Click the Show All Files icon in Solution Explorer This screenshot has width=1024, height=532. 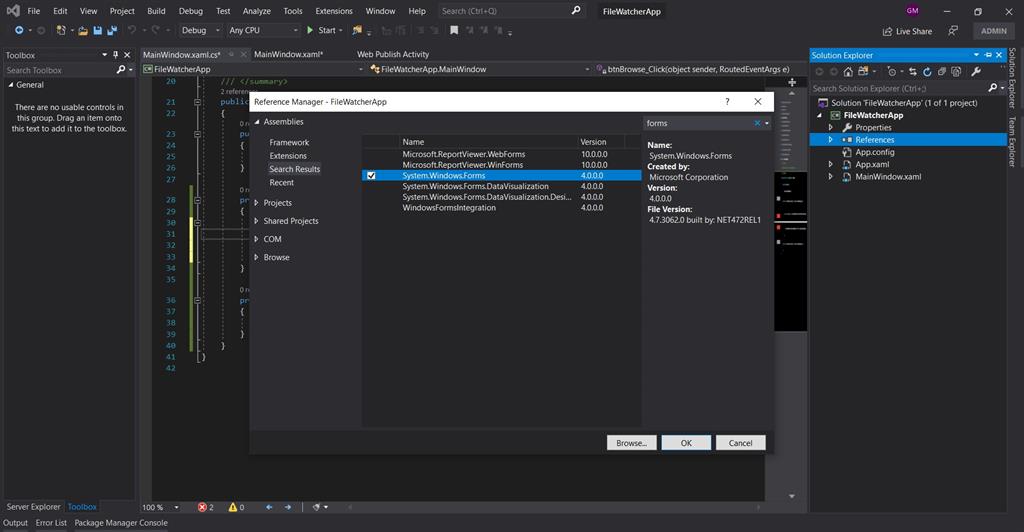coord(956,72)
